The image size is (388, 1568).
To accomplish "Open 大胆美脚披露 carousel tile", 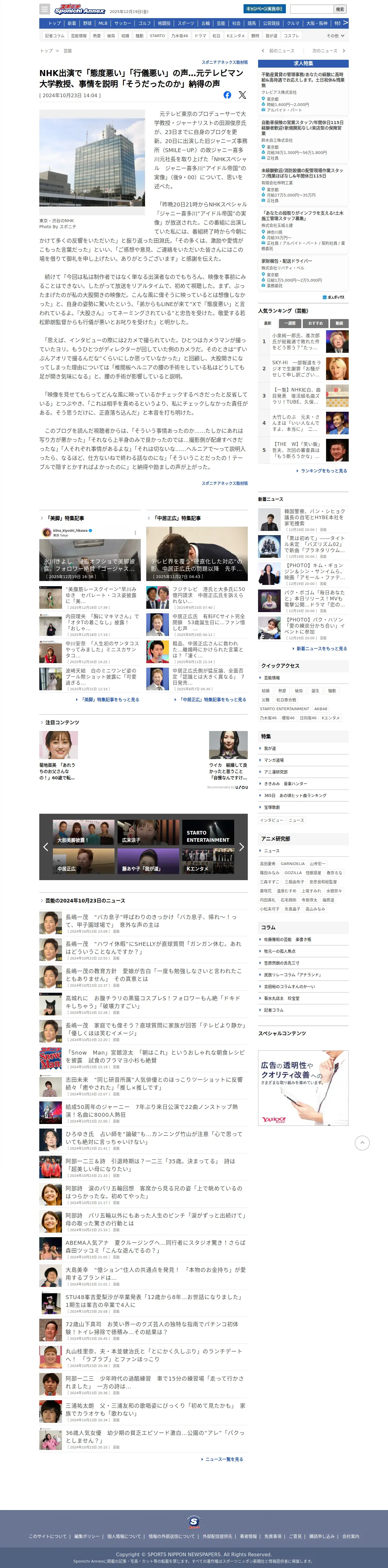I will click(x=83, y=832).
